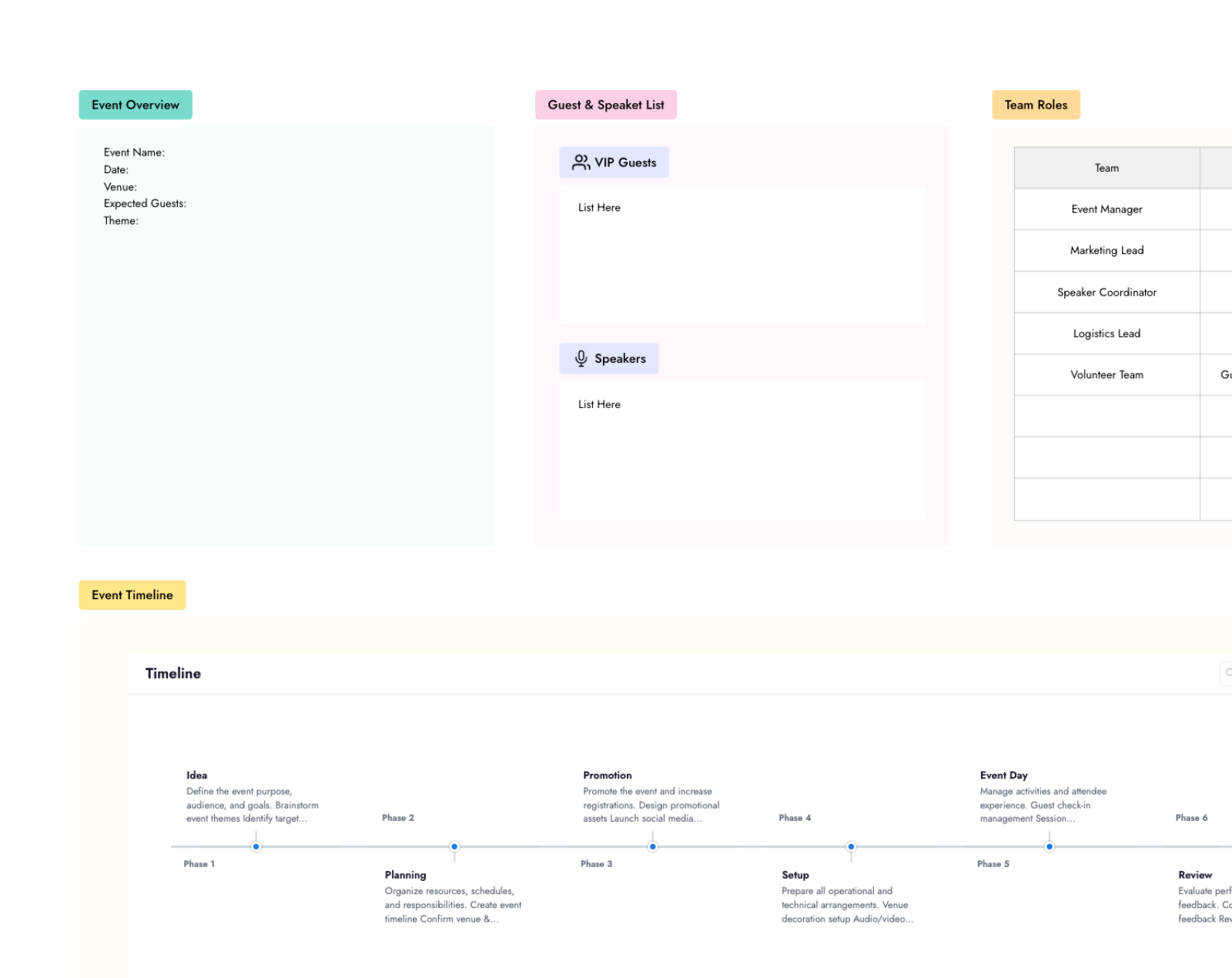Select the Phase 3 timeline dot

(653, 846)
